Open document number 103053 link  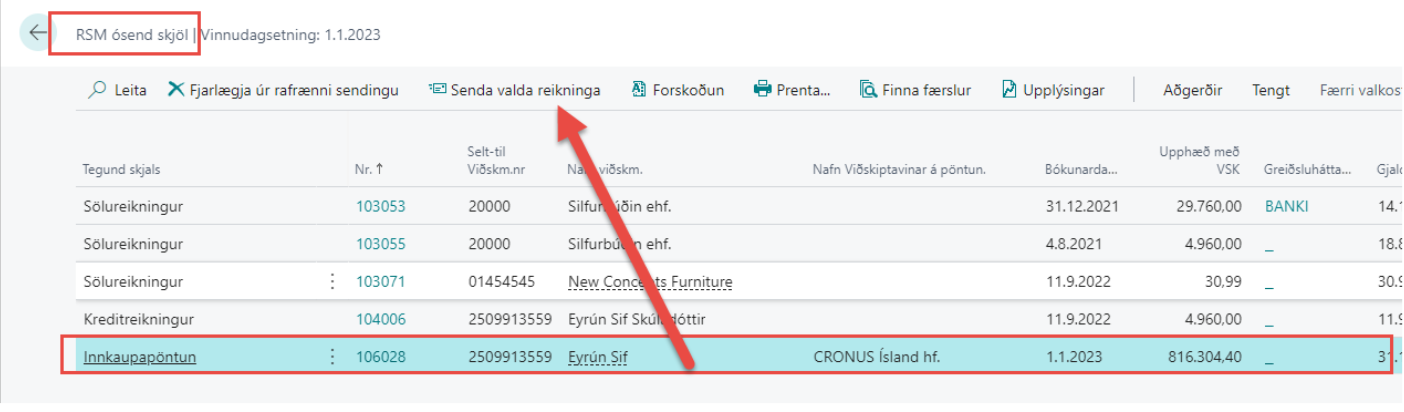point(380,206)
